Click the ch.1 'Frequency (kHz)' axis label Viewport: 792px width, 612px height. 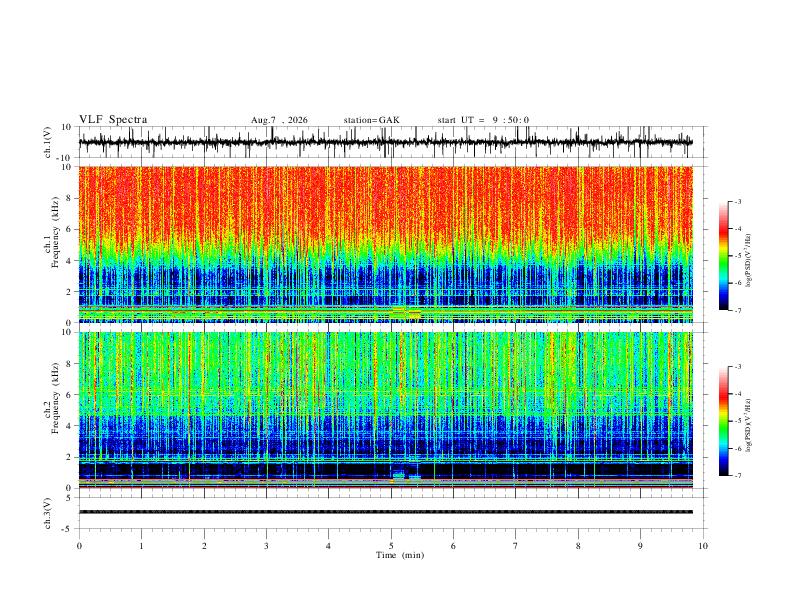[55, 232]
